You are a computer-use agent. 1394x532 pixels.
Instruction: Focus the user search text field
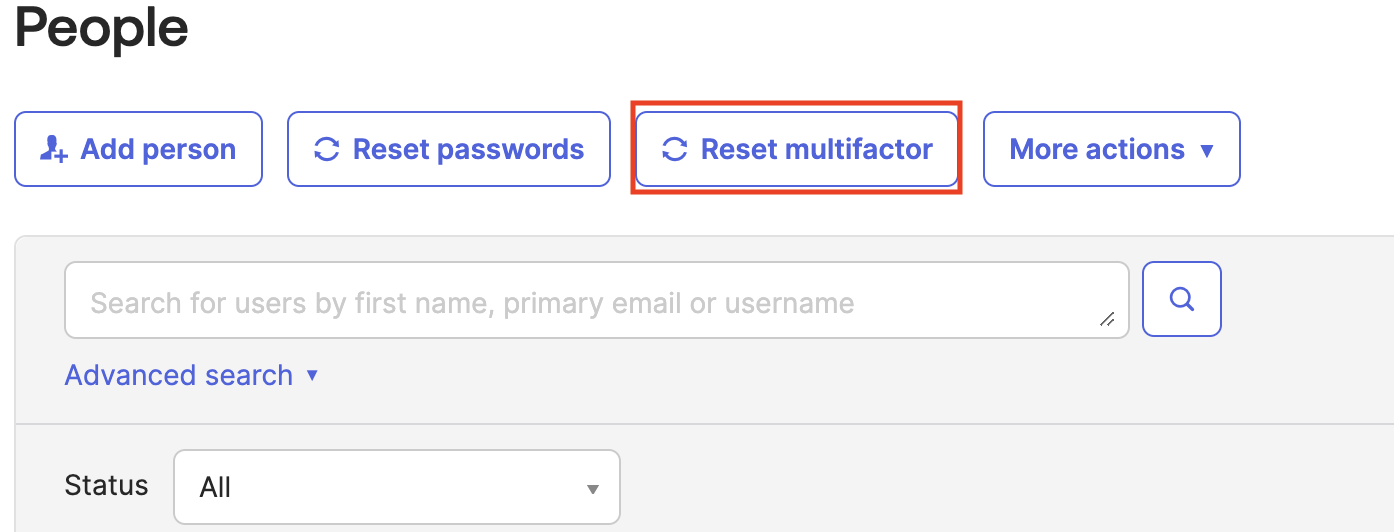[x=596, y=300]
